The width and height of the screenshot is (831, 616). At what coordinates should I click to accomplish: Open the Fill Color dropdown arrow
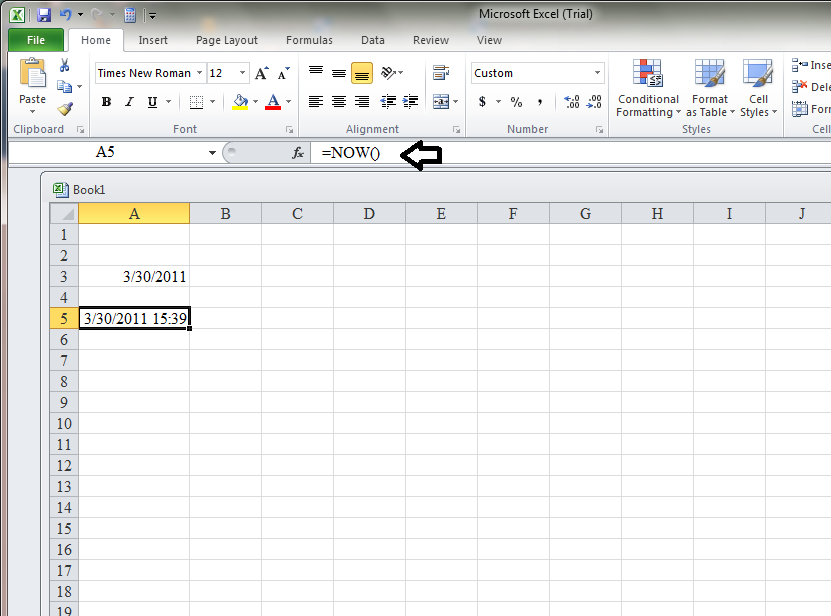click(x=255, y=100)
